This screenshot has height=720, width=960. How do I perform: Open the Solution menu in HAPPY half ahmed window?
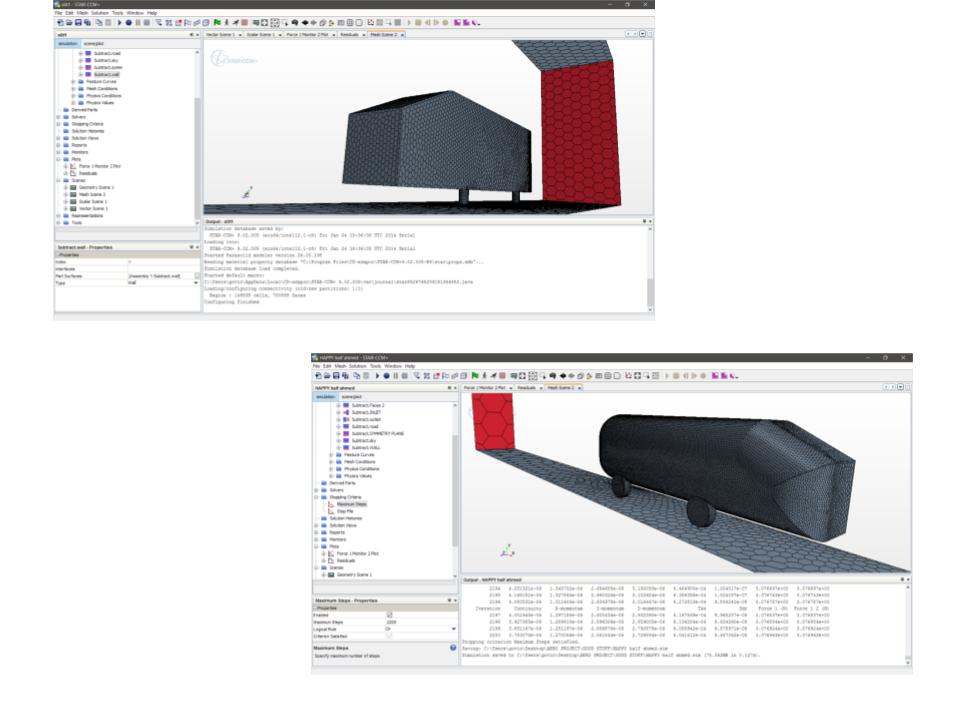[358, 366]
